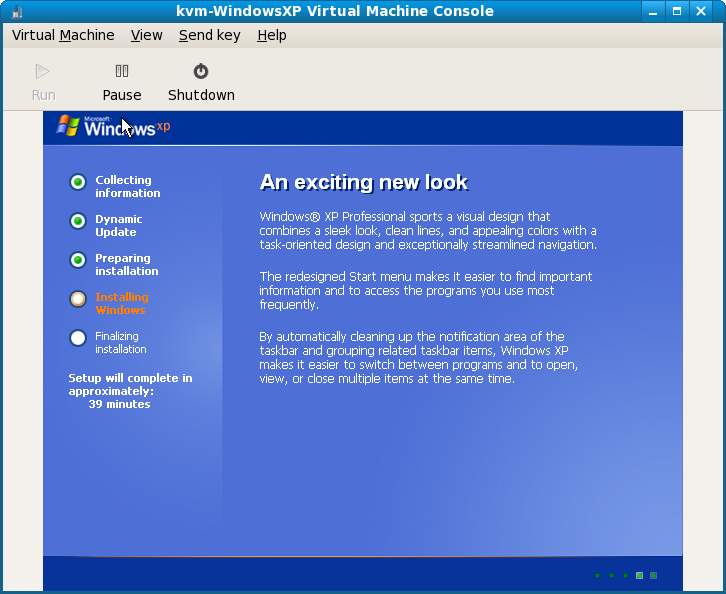Select the Dynamic Update step indicator
726x594 pixels.
point(78,221)
